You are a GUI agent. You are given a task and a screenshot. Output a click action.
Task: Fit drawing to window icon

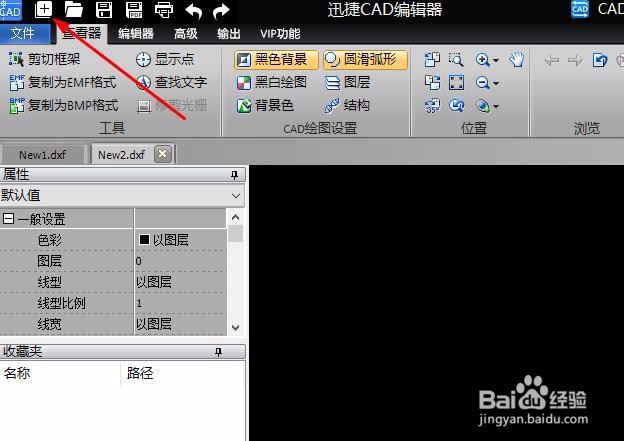[456, 83]
